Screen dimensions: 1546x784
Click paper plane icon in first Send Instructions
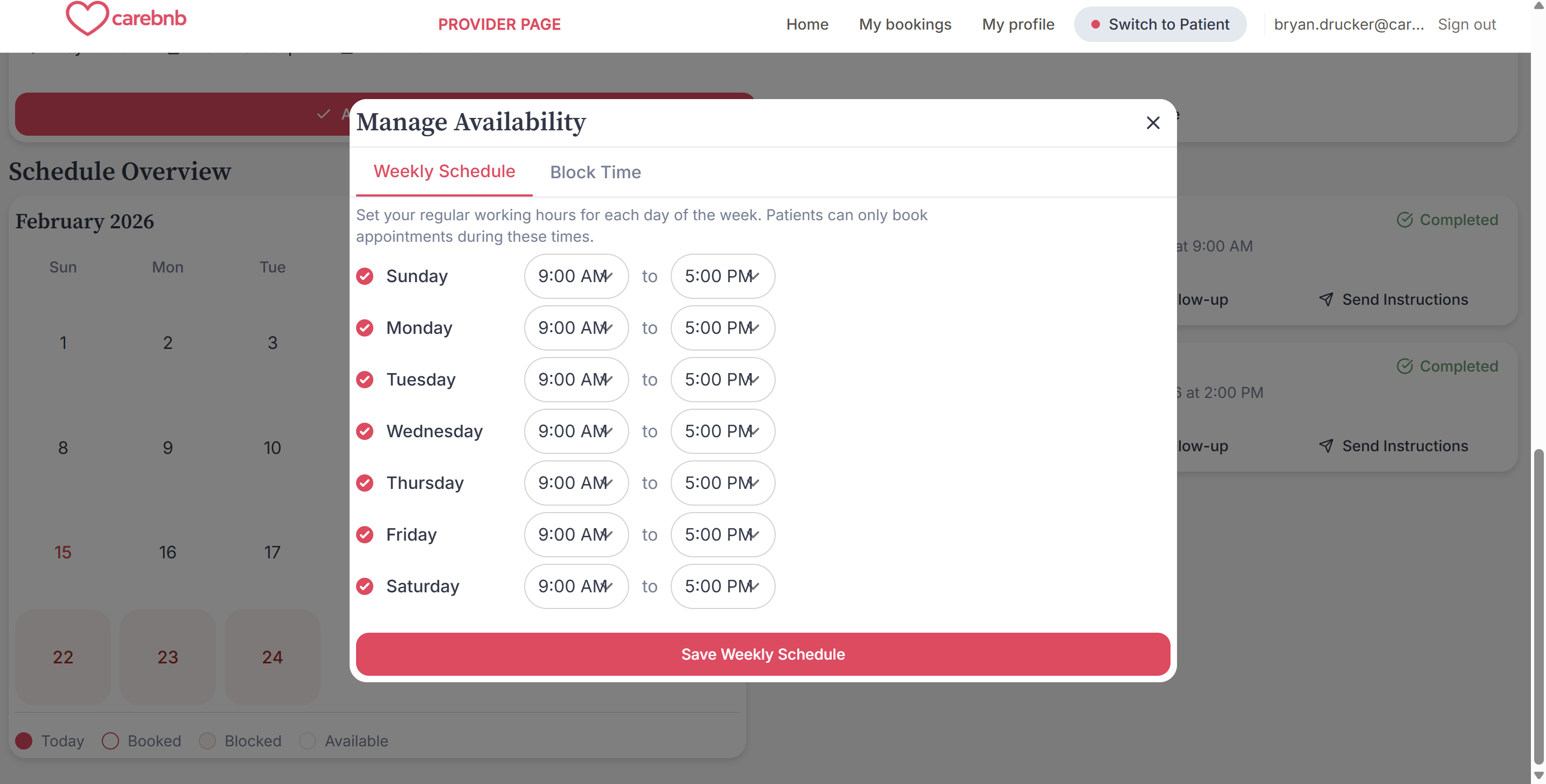coord(1326,299)
